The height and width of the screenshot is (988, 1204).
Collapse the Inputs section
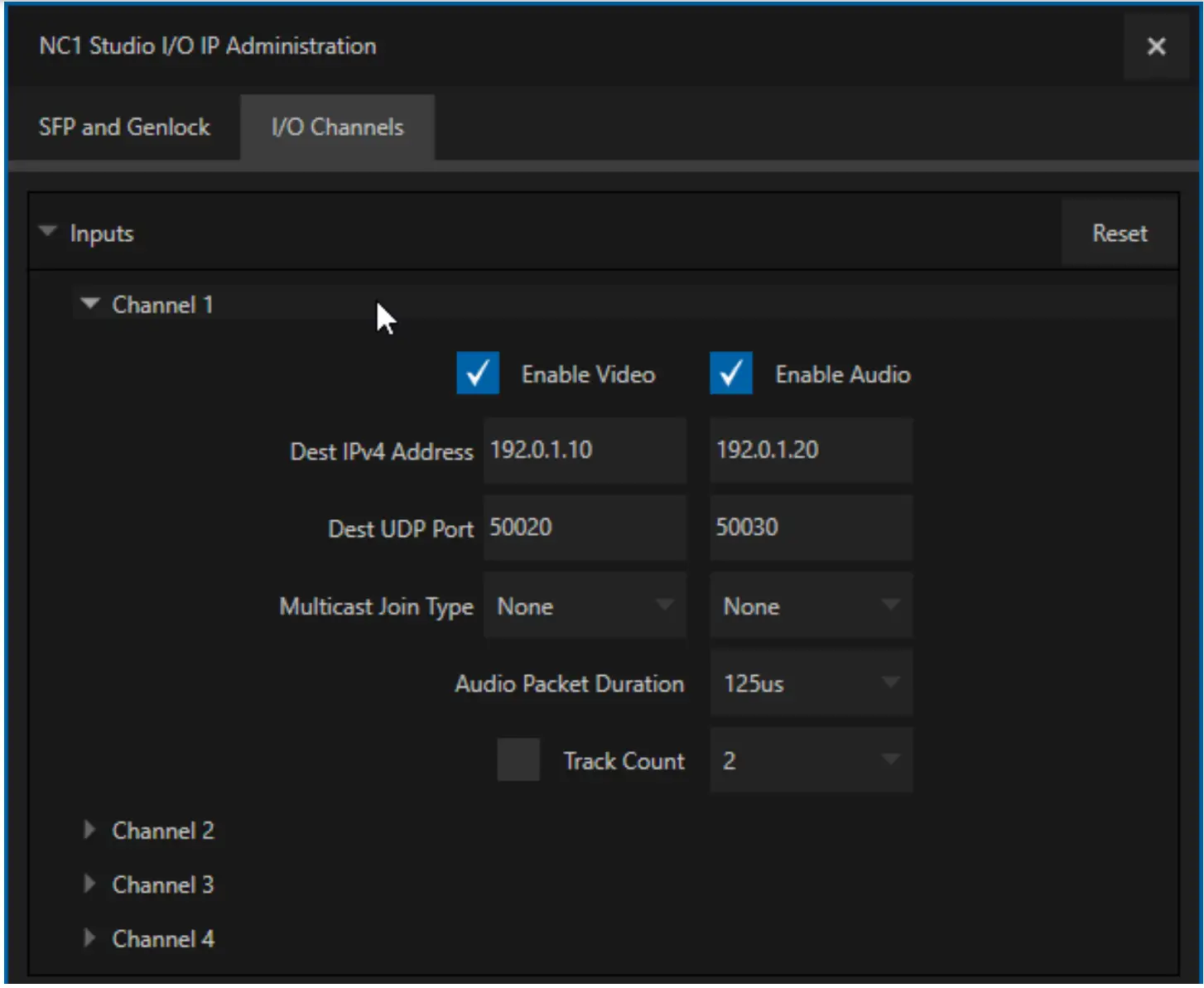coord(47,229)
